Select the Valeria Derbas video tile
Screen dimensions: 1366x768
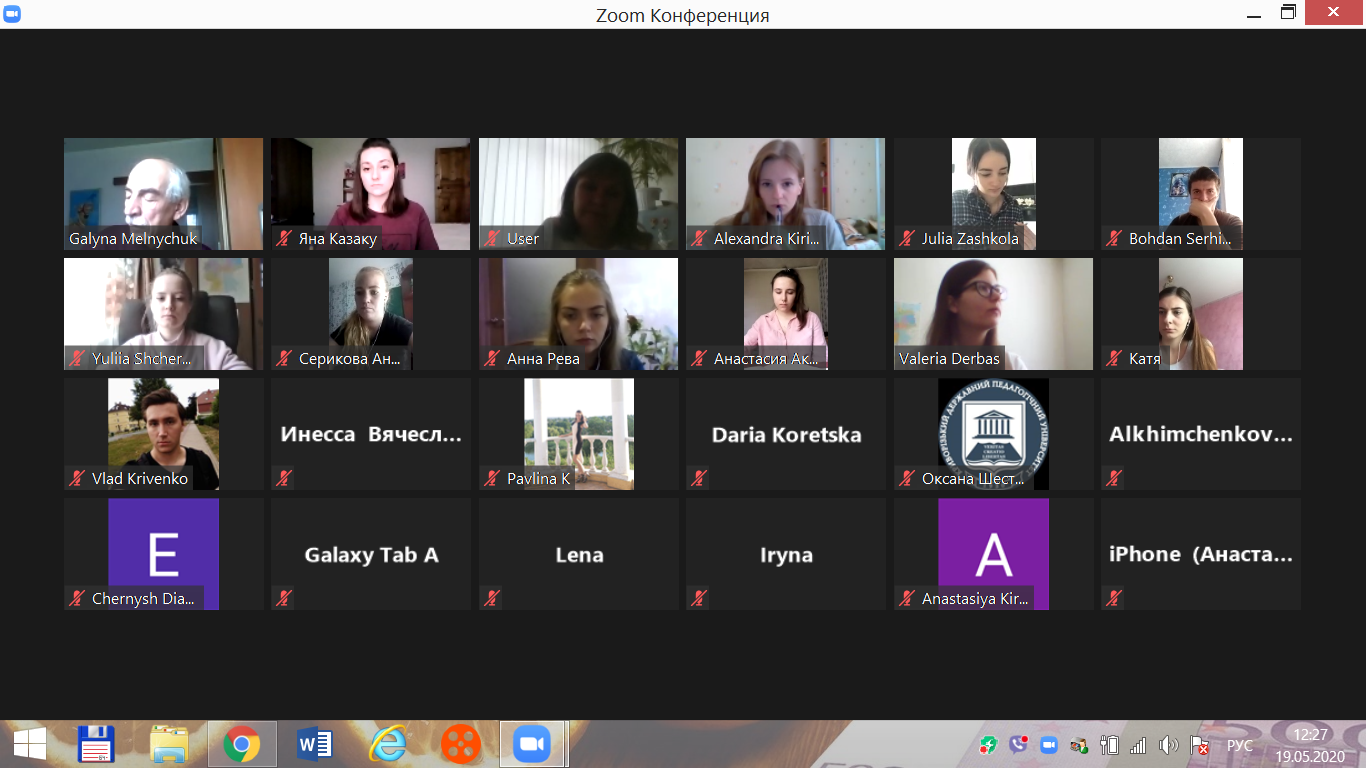993,313
